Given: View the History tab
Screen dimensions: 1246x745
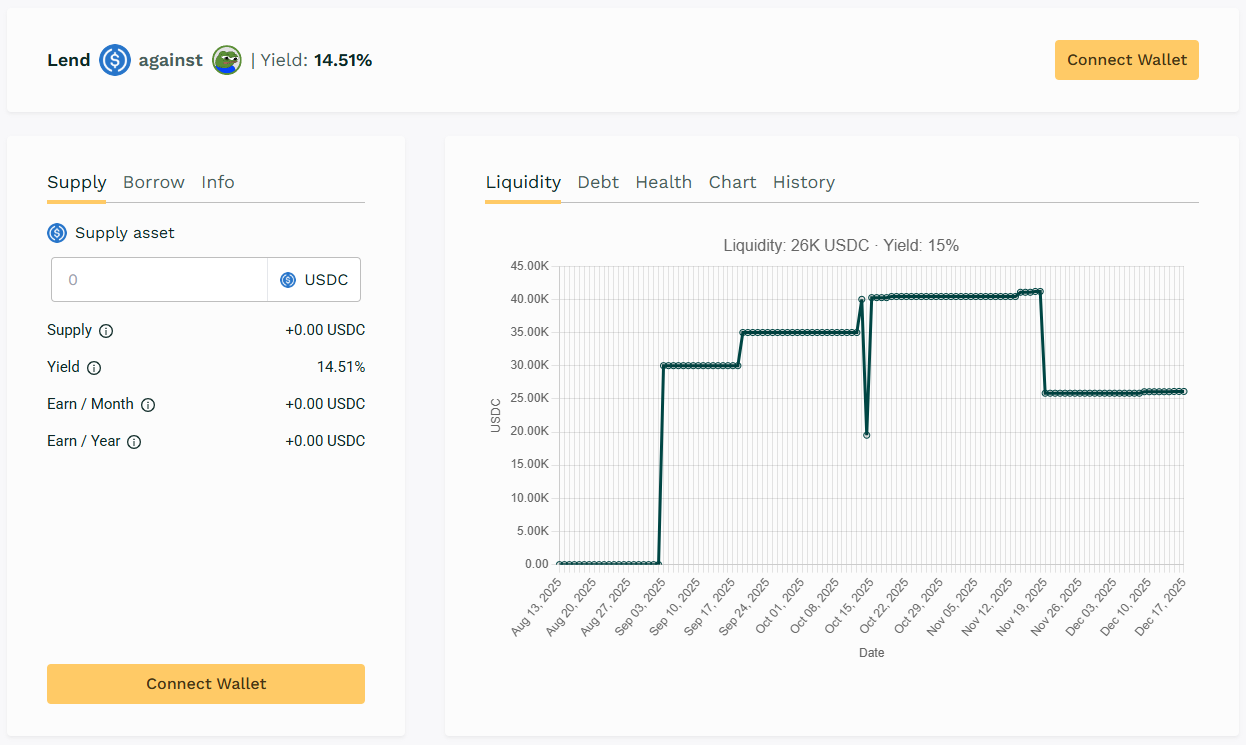Looking at the screenshot, I should click(804, 182).
